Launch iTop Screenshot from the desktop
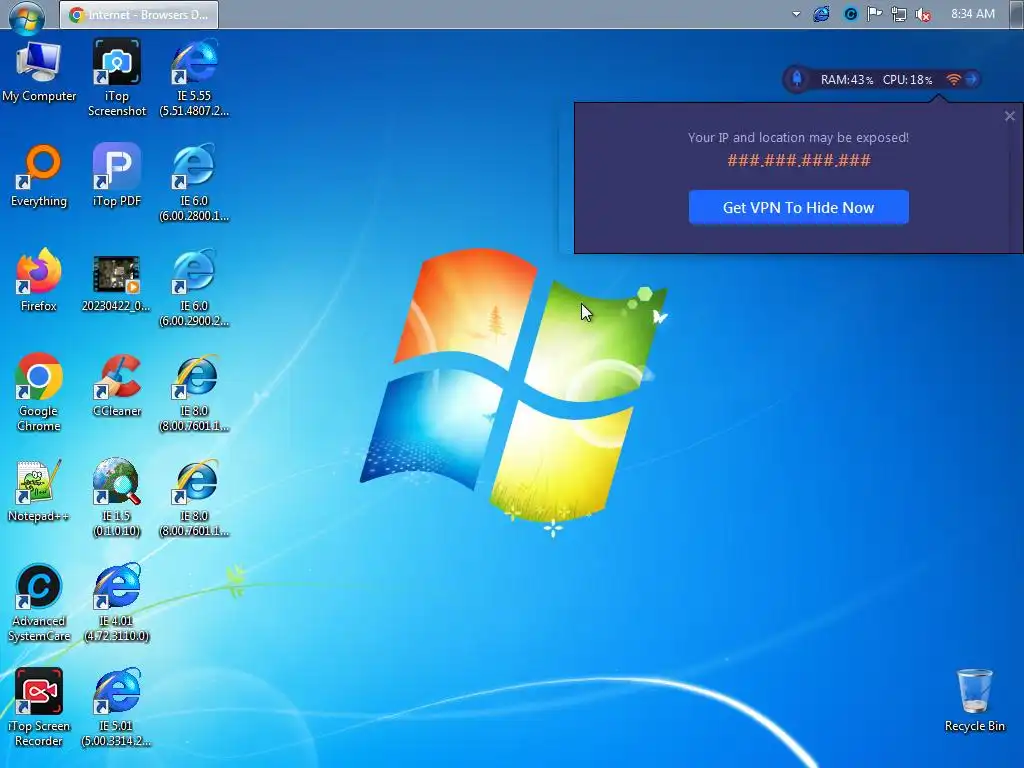The width and height of the screenshot is (1024, 768). point(117,77)
